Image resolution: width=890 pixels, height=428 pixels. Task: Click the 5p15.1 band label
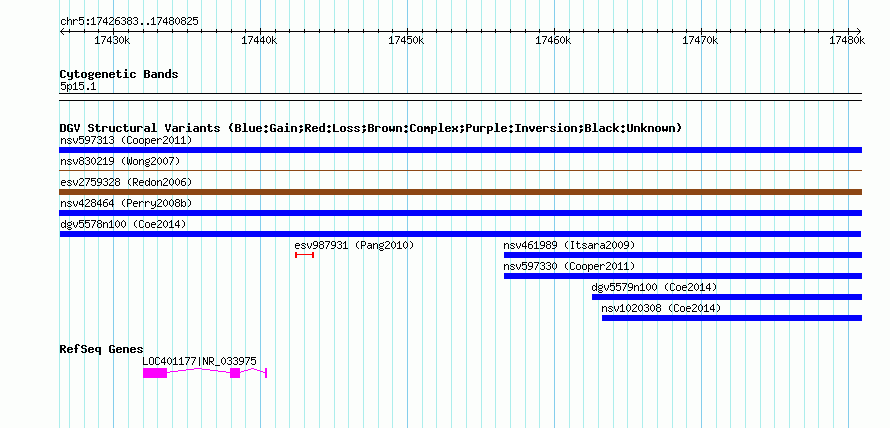point(78,86)
